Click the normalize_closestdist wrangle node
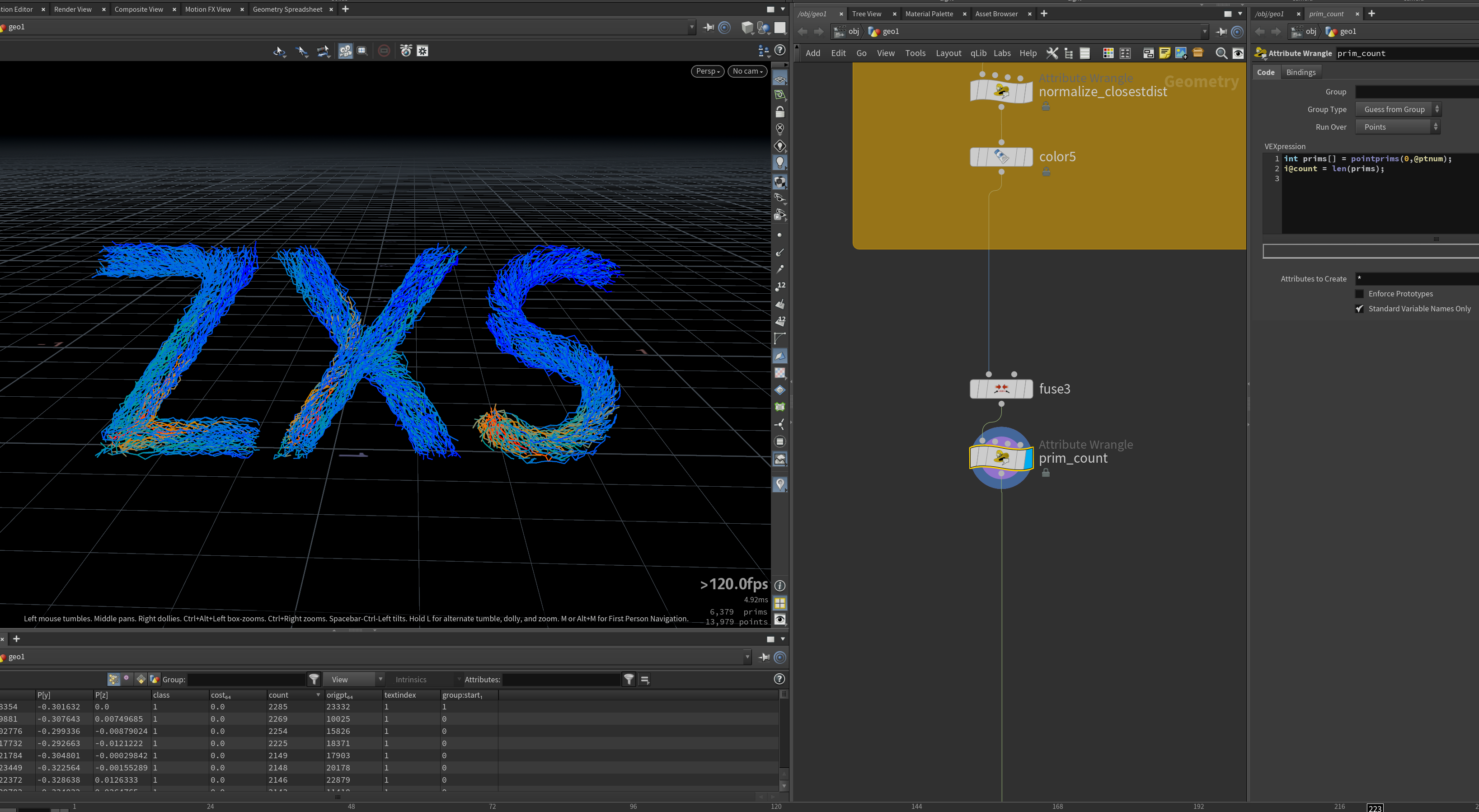The height and width of the screenshot is (812, 1479). pyautogui.click(x=1001, y=91)
